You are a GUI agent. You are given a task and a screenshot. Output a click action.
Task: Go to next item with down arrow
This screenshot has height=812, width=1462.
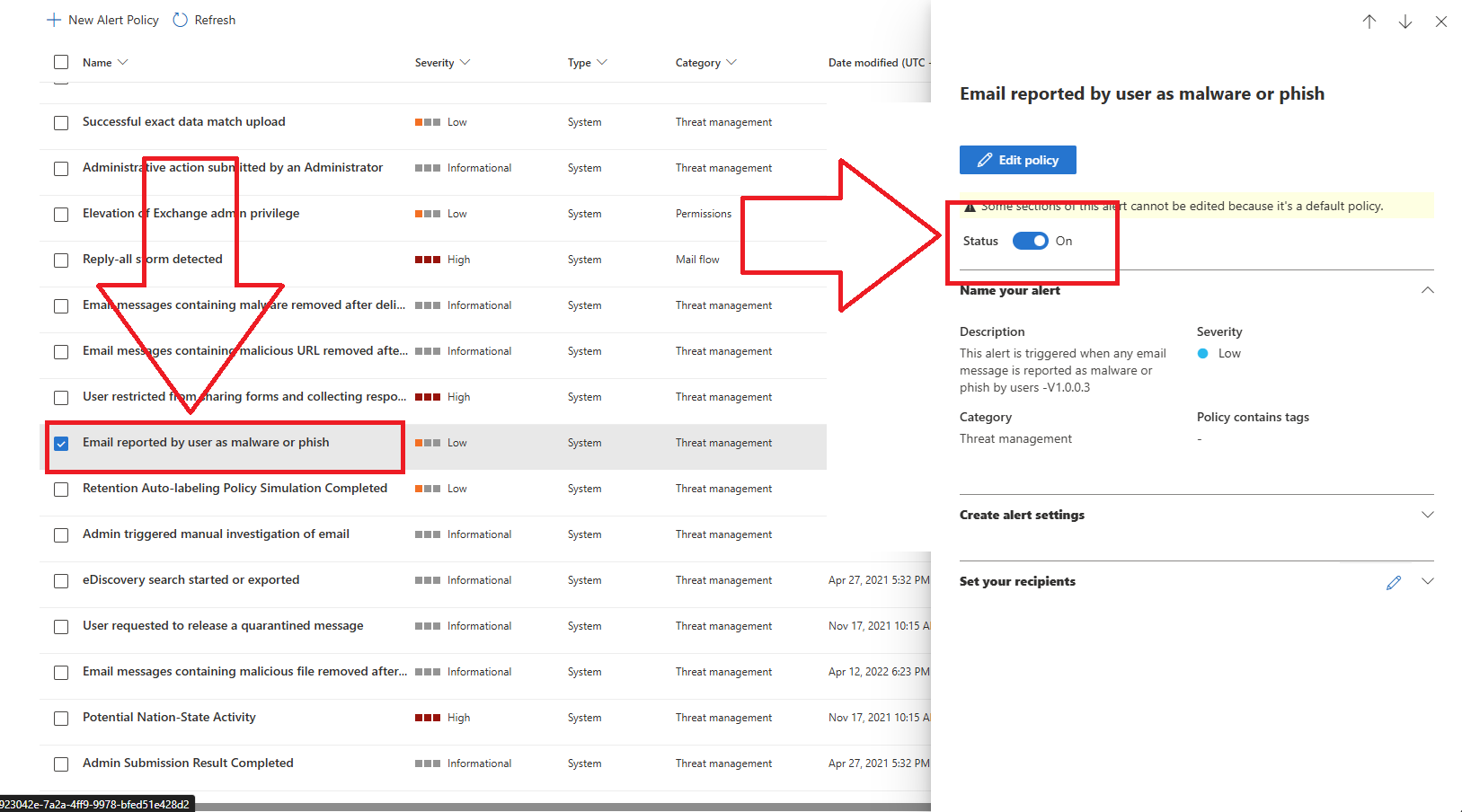pos(1405,22)
